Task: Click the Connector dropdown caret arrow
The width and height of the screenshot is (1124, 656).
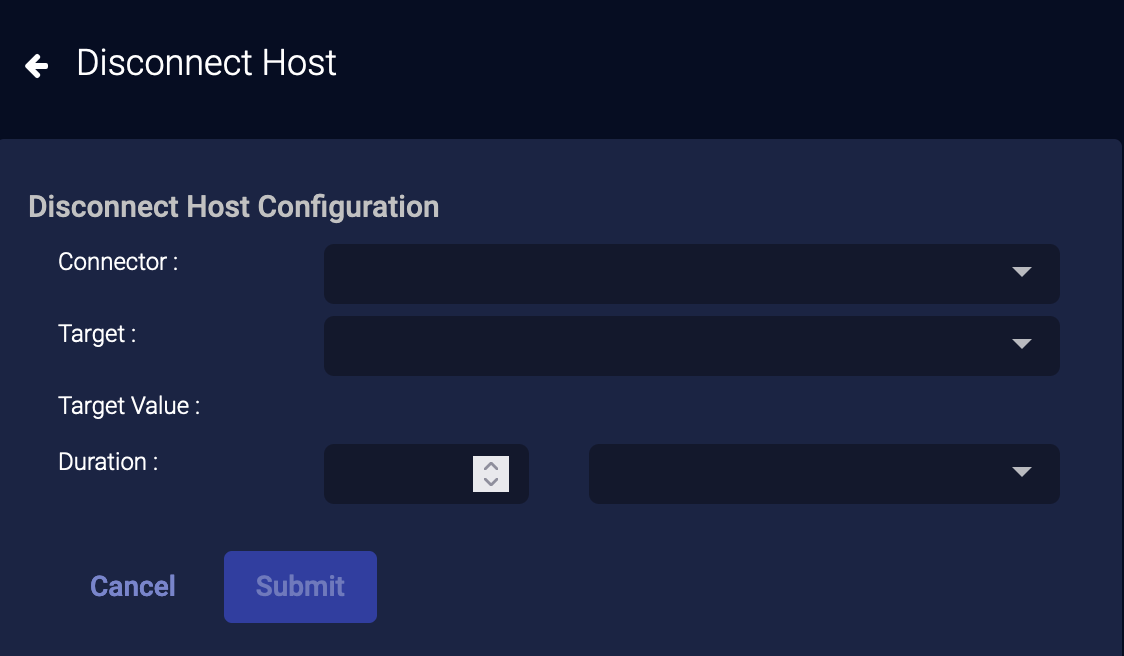Action: (1021, 272)
